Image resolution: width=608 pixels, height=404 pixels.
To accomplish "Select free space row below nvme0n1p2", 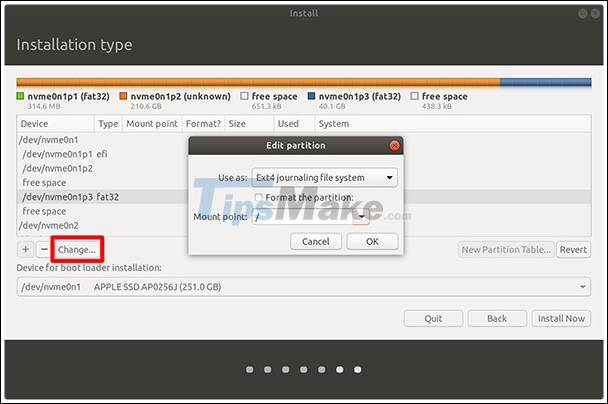I will pyautogui.click(x=304, y=183).
